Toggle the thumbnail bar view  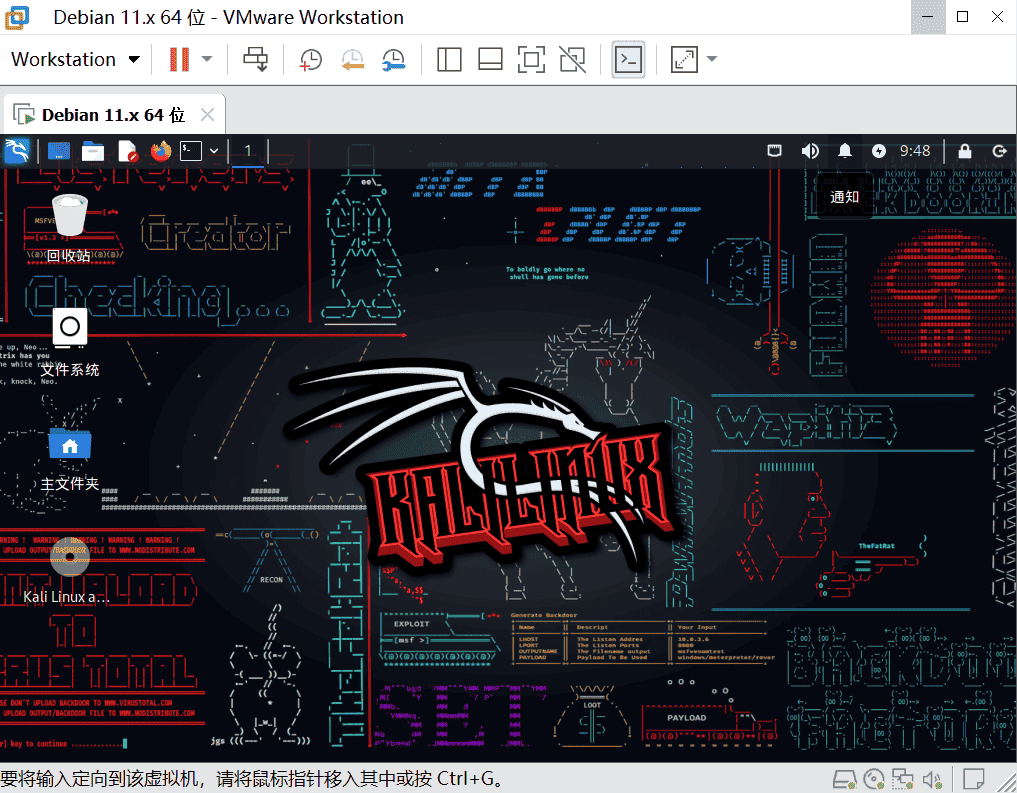(x=490, y=59)
